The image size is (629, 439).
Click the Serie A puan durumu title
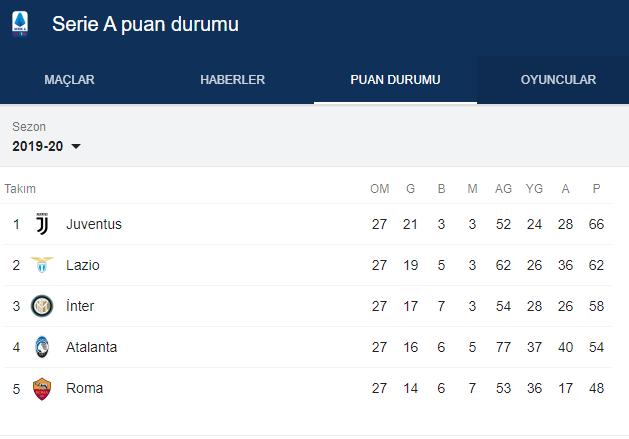145,24
